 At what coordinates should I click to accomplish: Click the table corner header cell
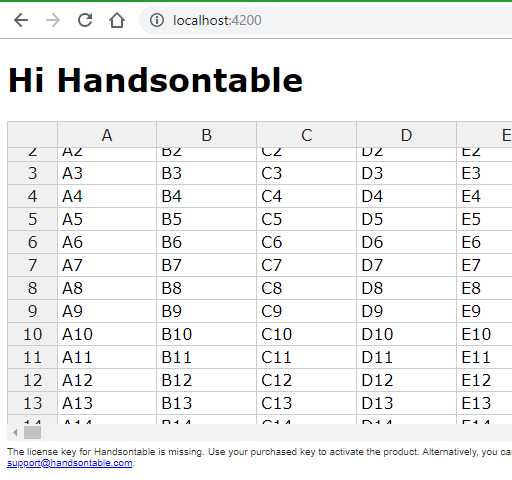(32, 135)
